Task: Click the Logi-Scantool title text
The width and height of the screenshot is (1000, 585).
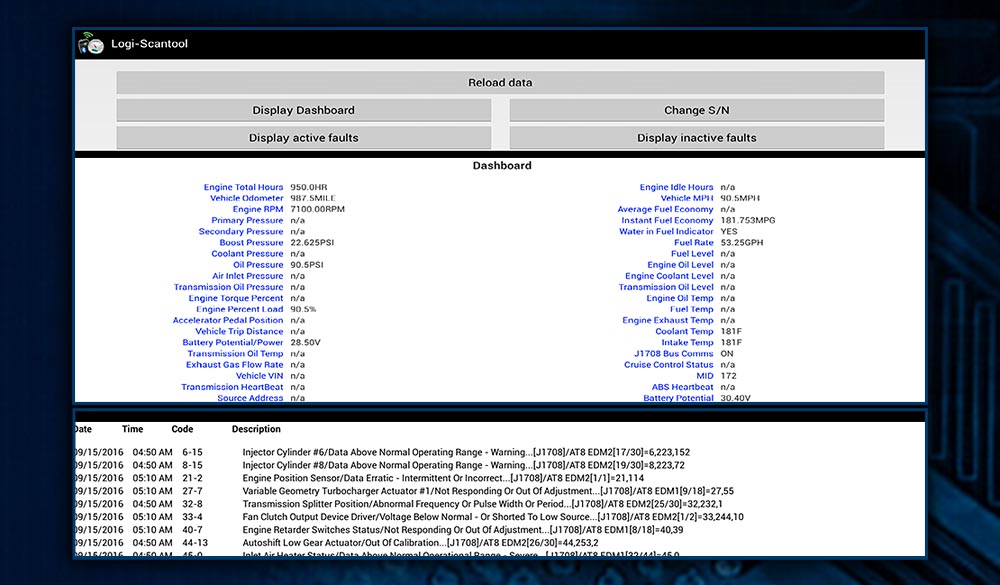Action: click(149, 43)
